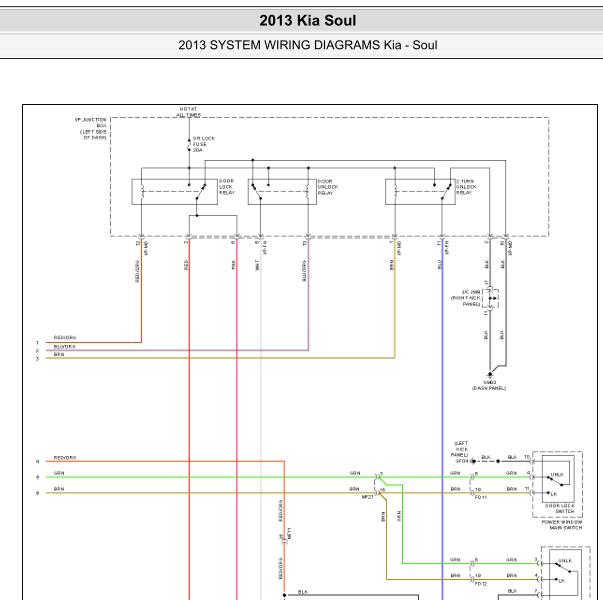Click the "HOT AT ALL TIMES" label
The width and height of the screenshot is (603, 600).
[188, 112]
